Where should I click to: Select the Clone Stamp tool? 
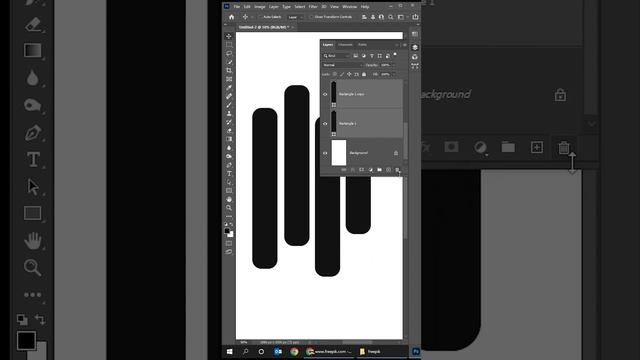tap(229, 113)
